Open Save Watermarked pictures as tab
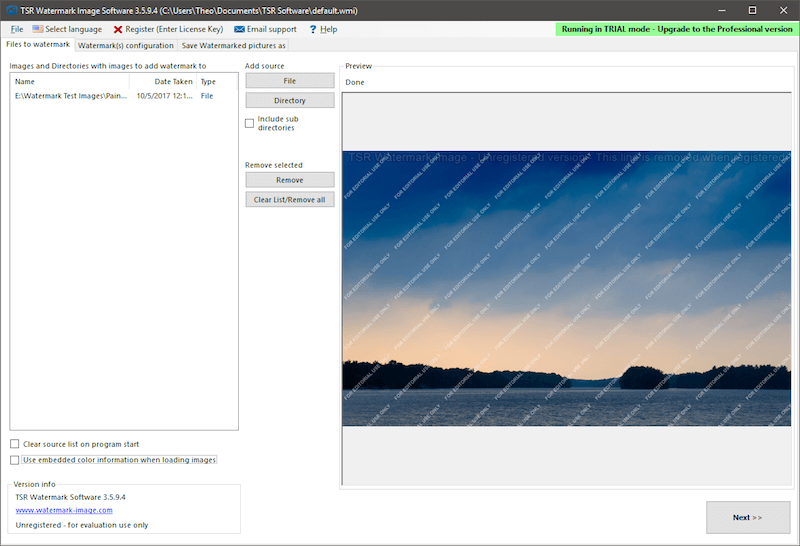The image size is (800, 546). click(233, 45)
